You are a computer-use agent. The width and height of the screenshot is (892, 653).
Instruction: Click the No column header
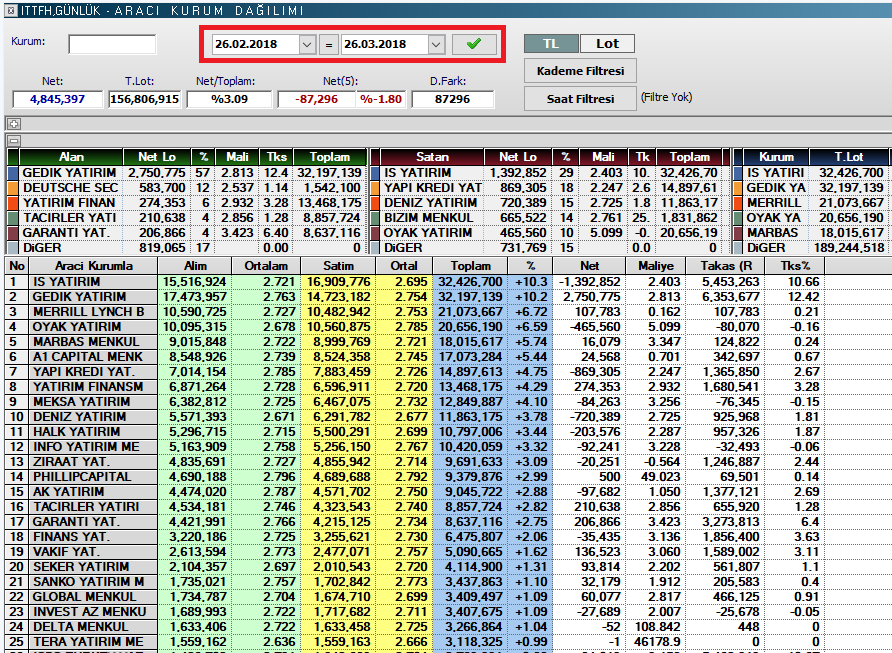(16, 266)
